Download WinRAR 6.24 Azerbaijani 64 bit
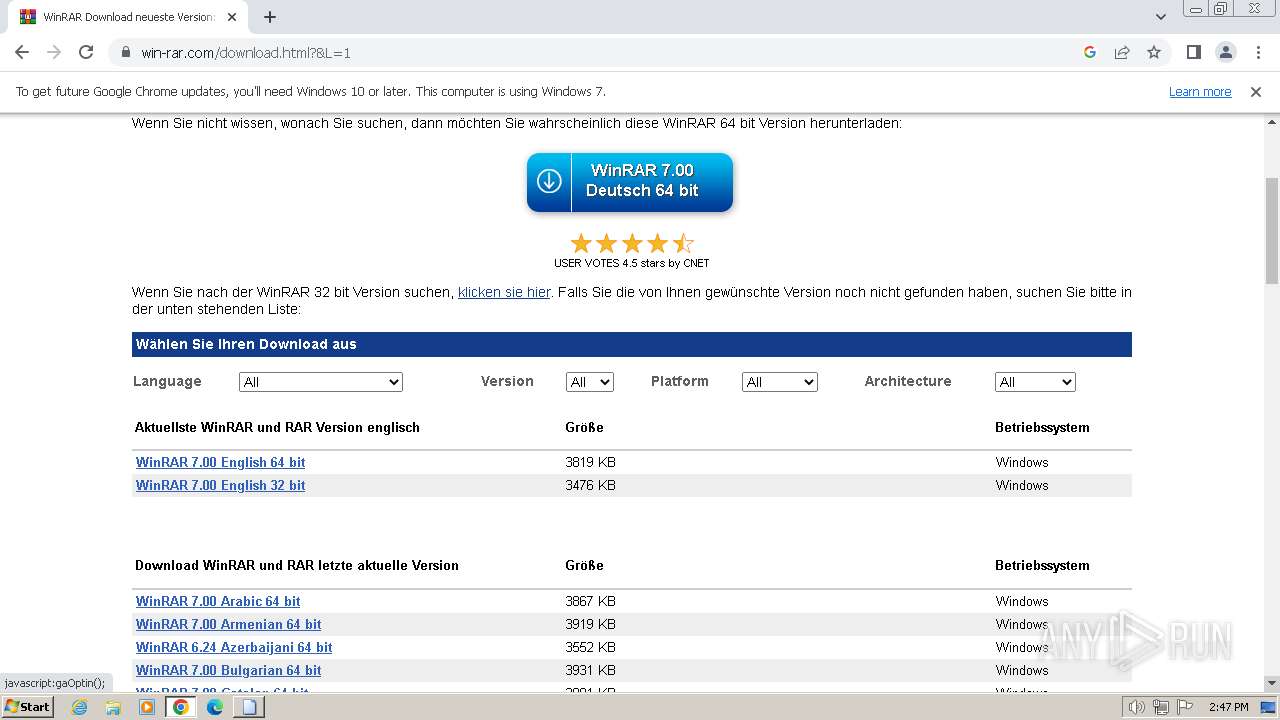Image resolution: width=1280 pixels, height=720 pixels. 234,647
